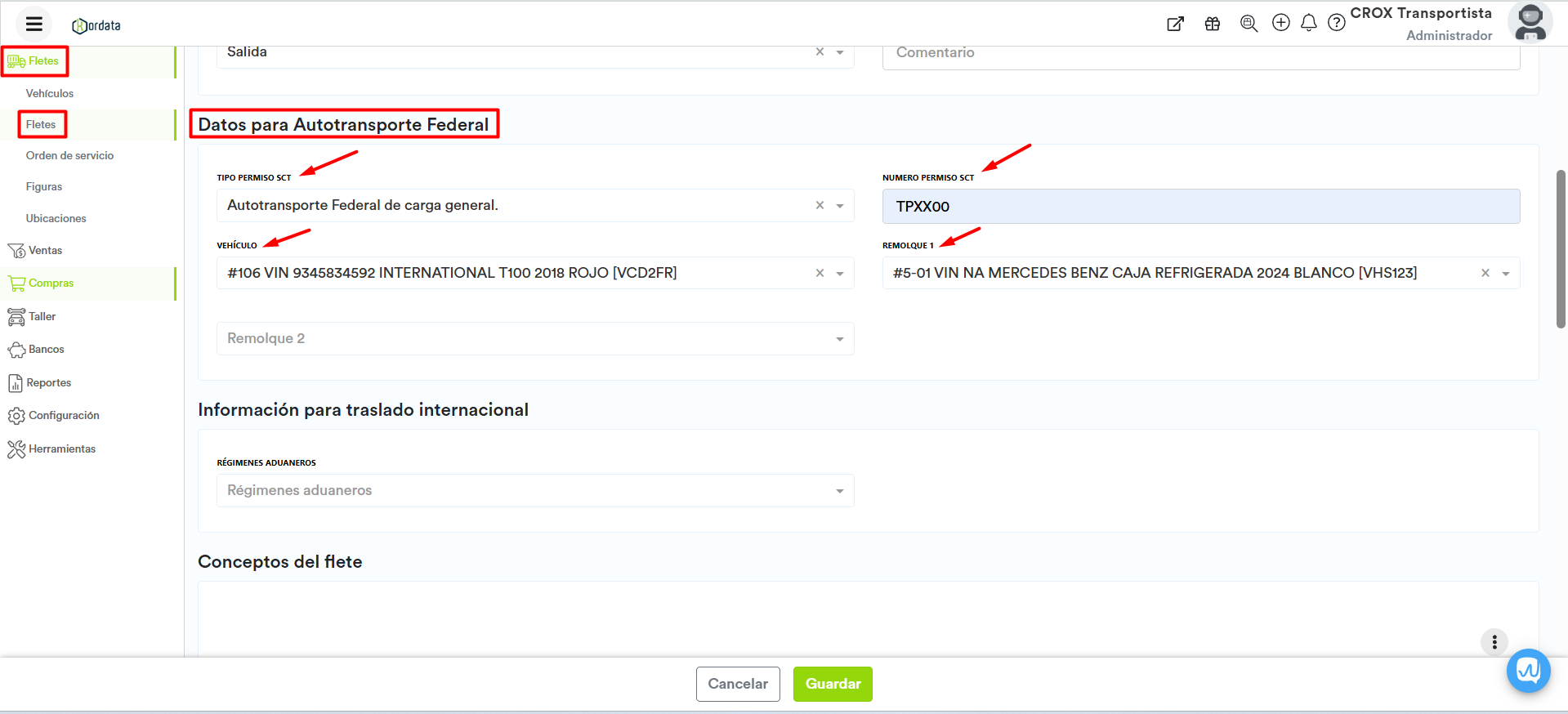Image resolution: width=1568 pixels, height=714 pixels.
Task: Click the Numero Permiso SCT field
Action: click(1200, 207)
